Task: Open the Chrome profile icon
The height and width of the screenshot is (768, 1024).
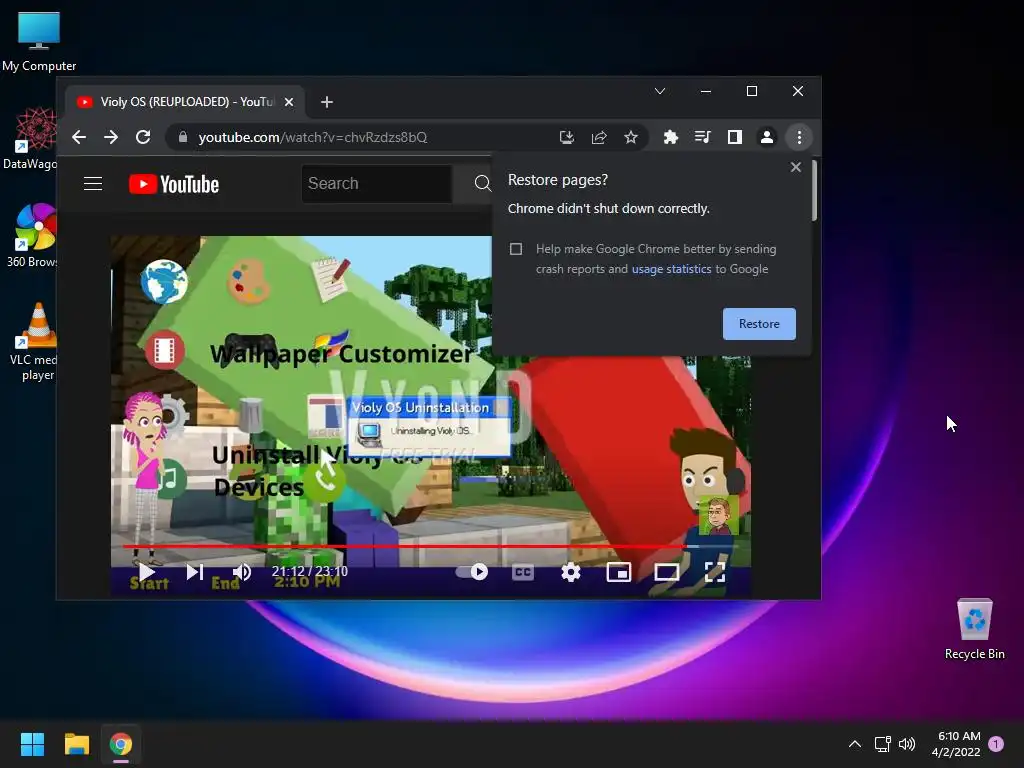Action: (767, 137)
